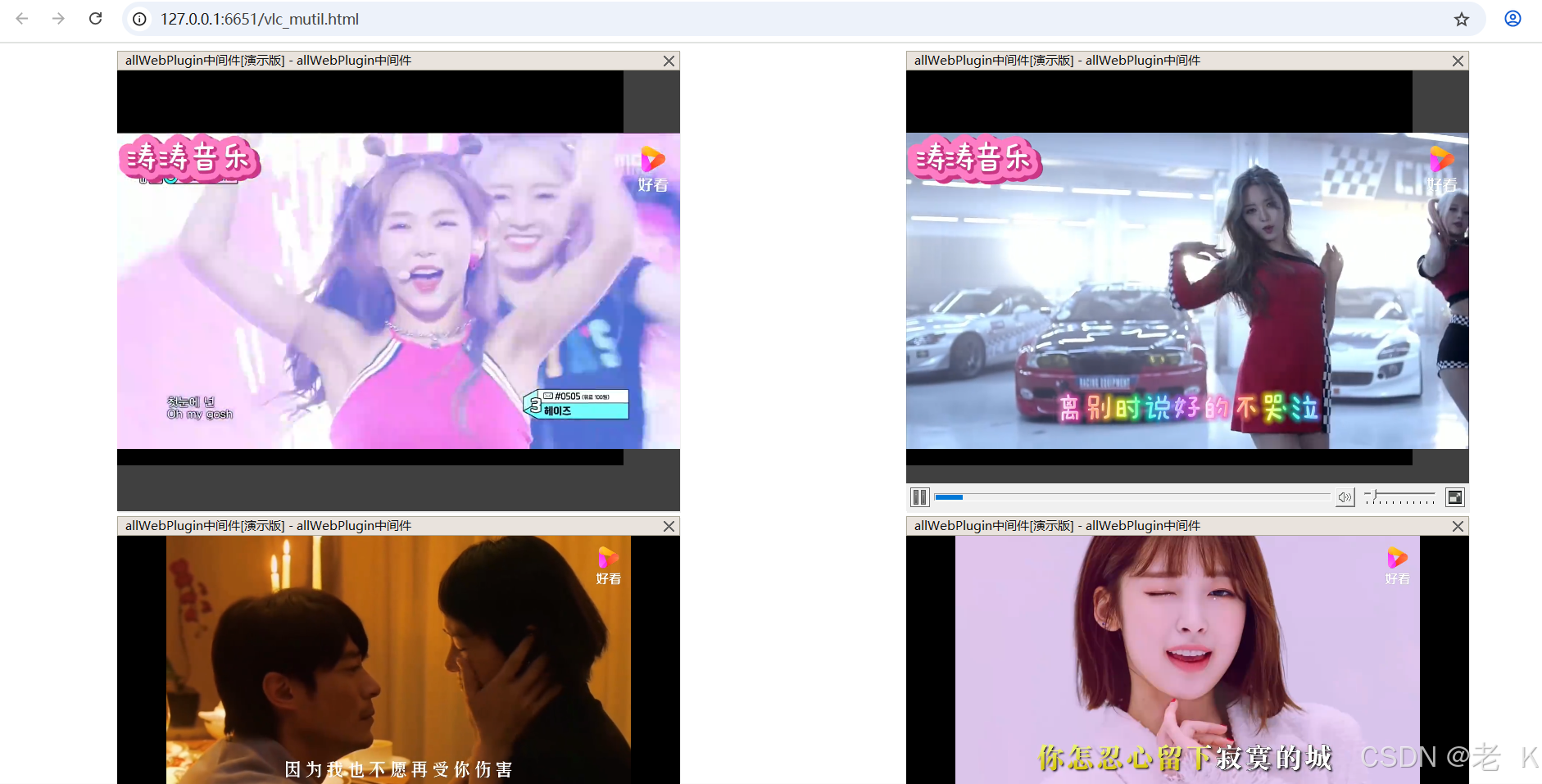Click the bottom-right video of winking girl
The height and width of the screenshot is (784, 1542).
coord(1187,659)
